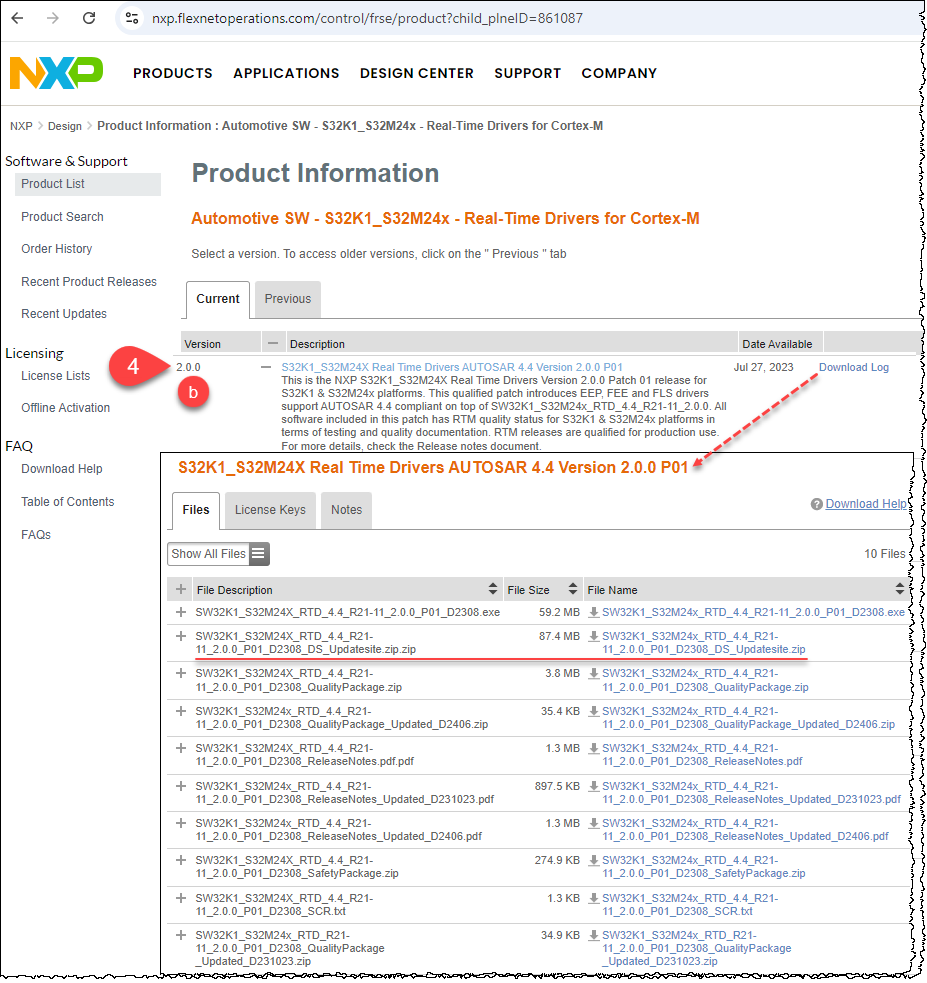Click the NXP logo

tap(56, 73)
